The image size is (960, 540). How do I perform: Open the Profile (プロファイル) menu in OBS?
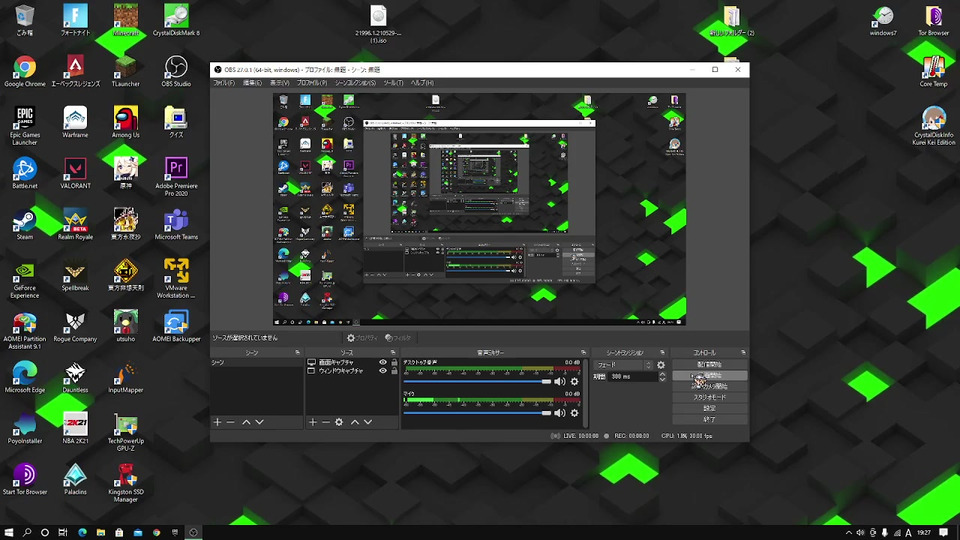pyautogui.click(x=312, y=83)
